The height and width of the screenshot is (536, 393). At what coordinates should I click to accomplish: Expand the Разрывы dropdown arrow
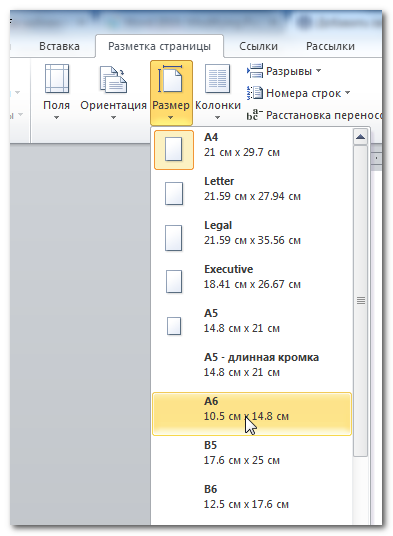click(319, 71)
